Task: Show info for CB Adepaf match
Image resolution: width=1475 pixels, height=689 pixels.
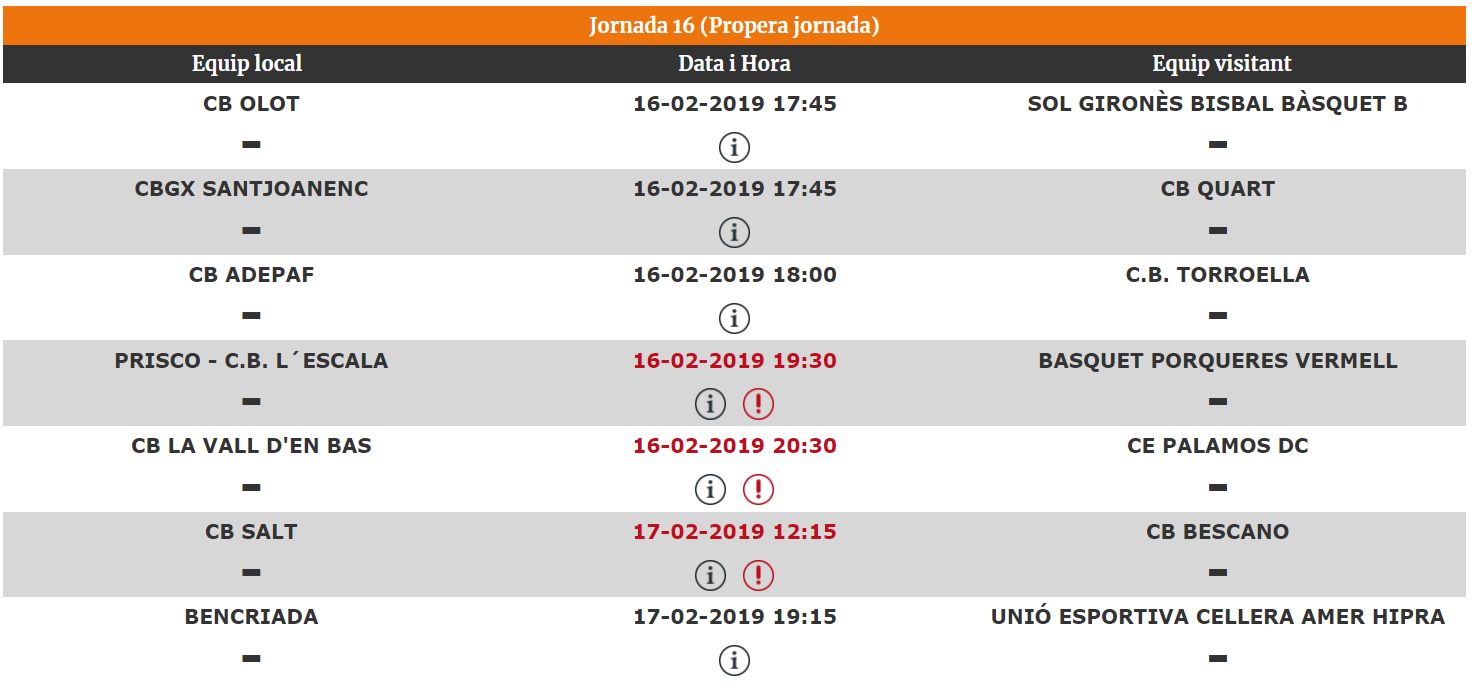Action: point(734,319)
